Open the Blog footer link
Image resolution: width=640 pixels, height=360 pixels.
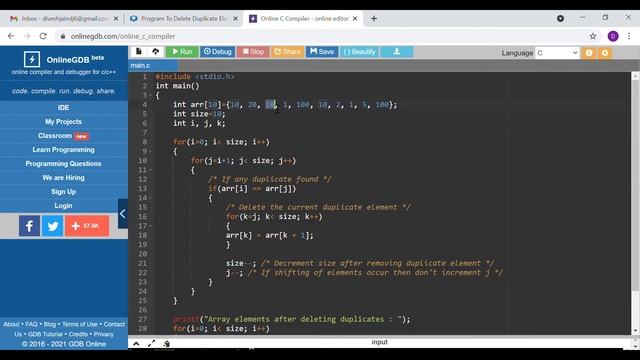(x=49, y=324)
